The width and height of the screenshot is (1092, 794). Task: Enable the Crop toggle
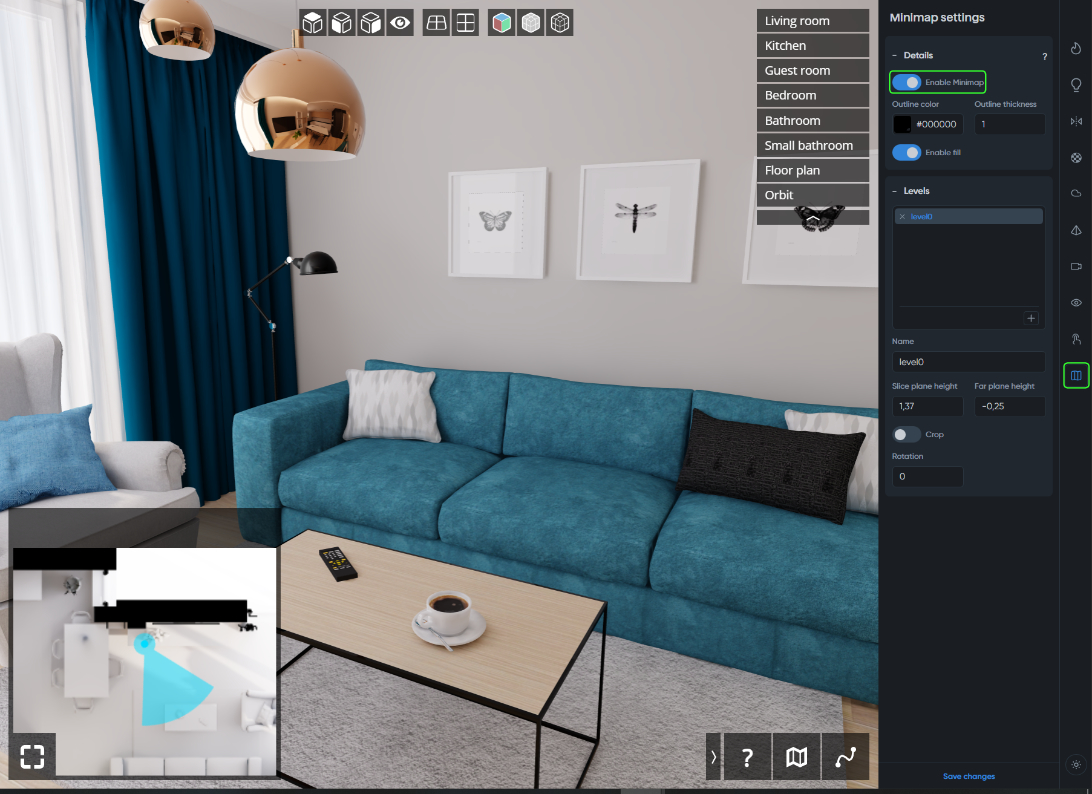point(907,434)
